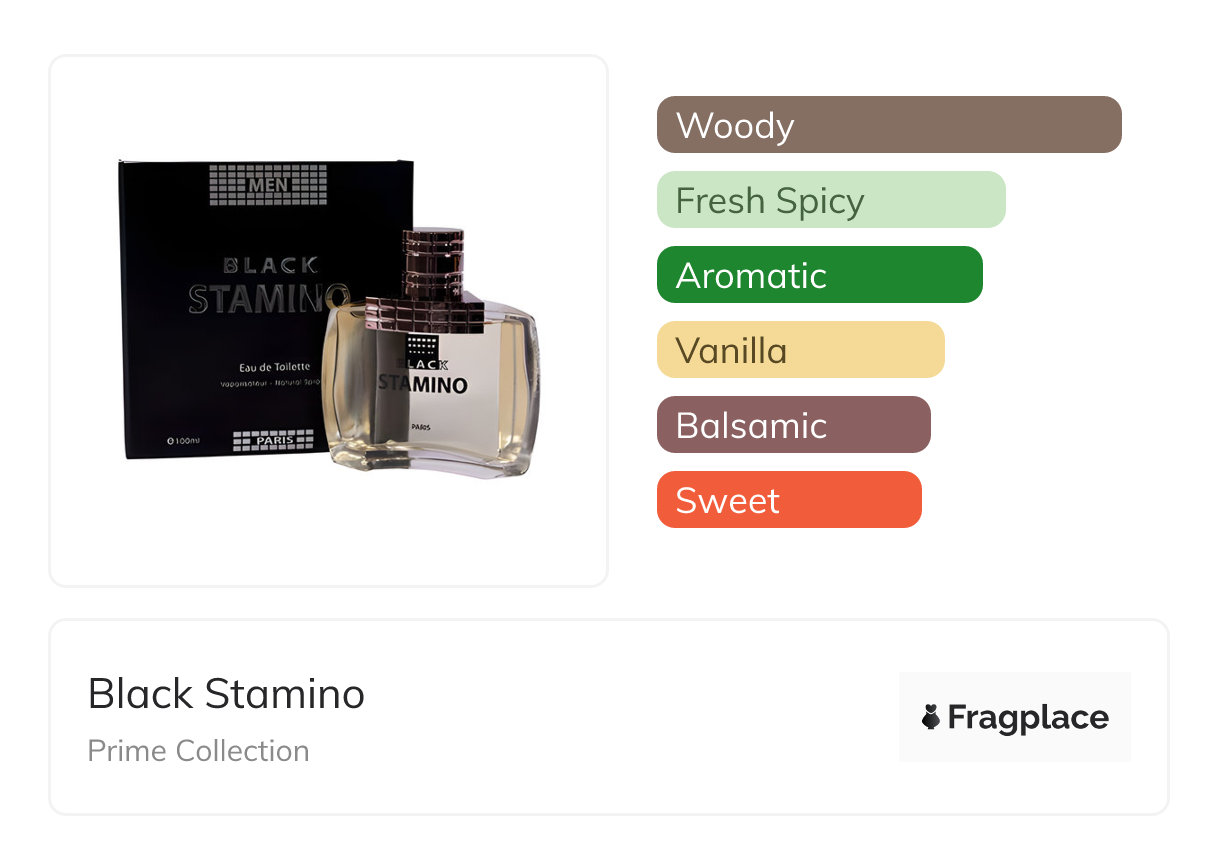The height and width of the screenshot is (864, 1218).
Task: Click the MEN label atop the box
Action: 265,184
